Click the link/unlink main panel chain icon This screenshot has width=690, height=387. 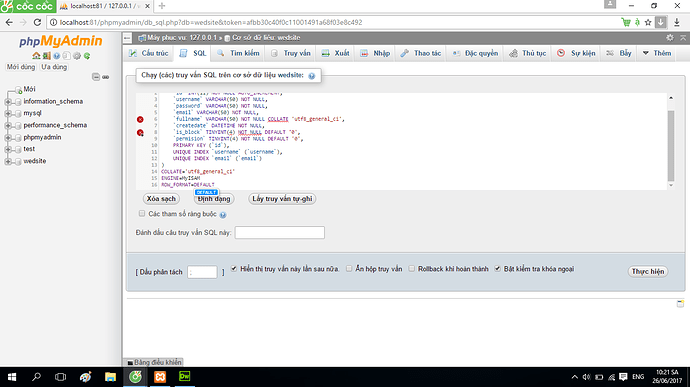[x=106, y=77]
